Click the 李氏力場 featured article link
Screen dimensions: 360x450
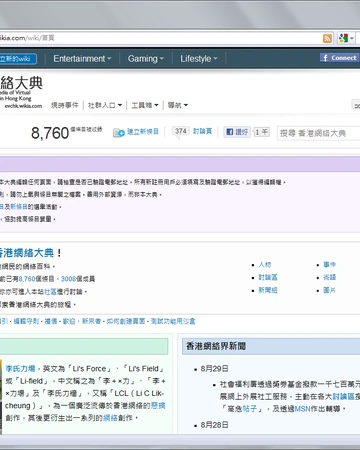(20, 369)
